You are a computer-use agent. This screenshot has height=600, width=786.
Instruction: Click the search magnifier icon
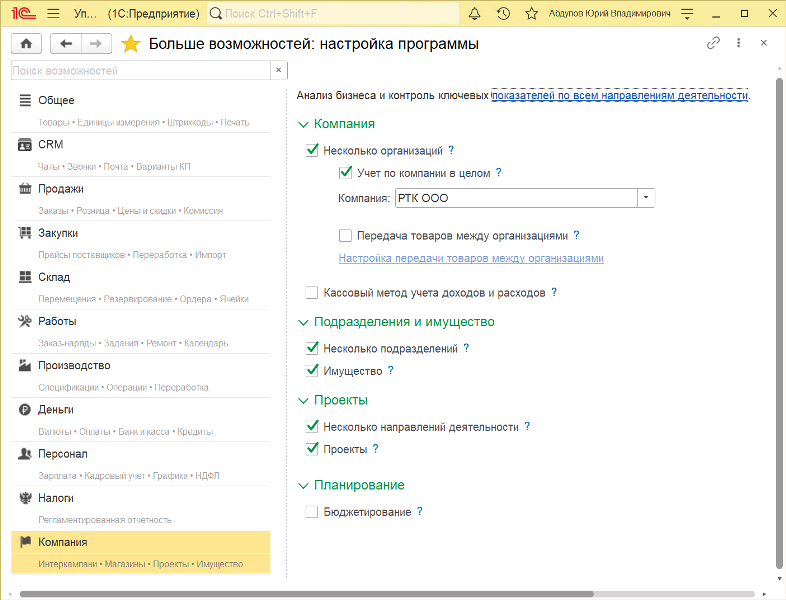click(216, 14)
